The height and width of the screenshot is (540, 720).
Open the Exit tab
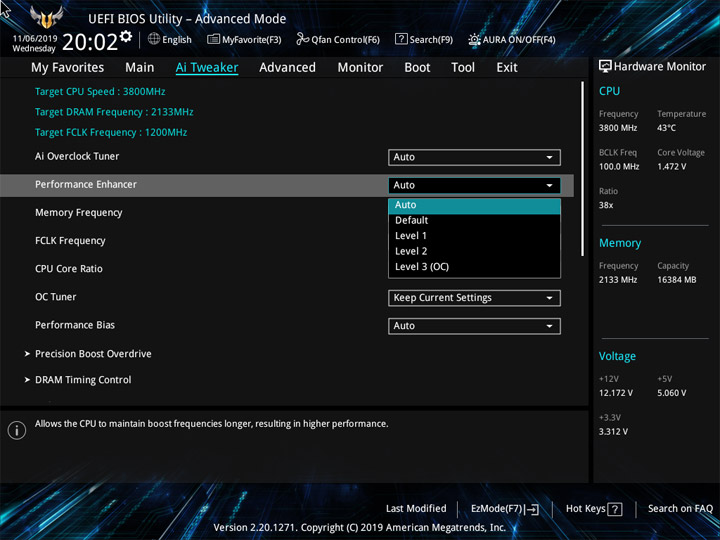pyautogui.click(x=507, y=68)
